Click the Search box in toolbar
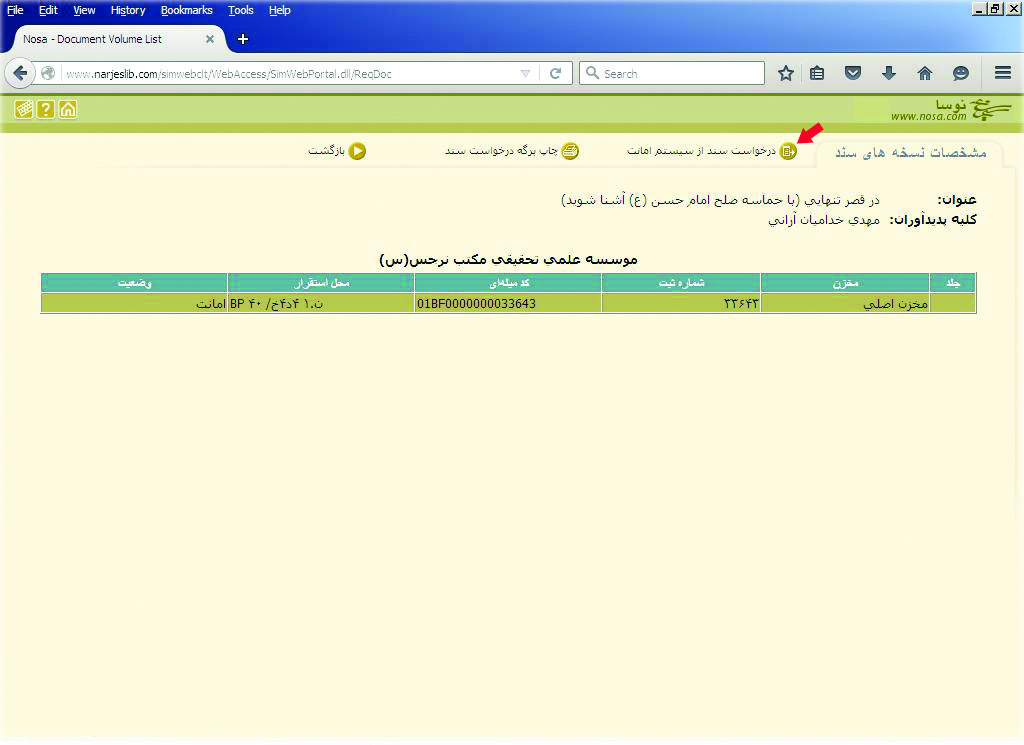 tap(672, 73)
